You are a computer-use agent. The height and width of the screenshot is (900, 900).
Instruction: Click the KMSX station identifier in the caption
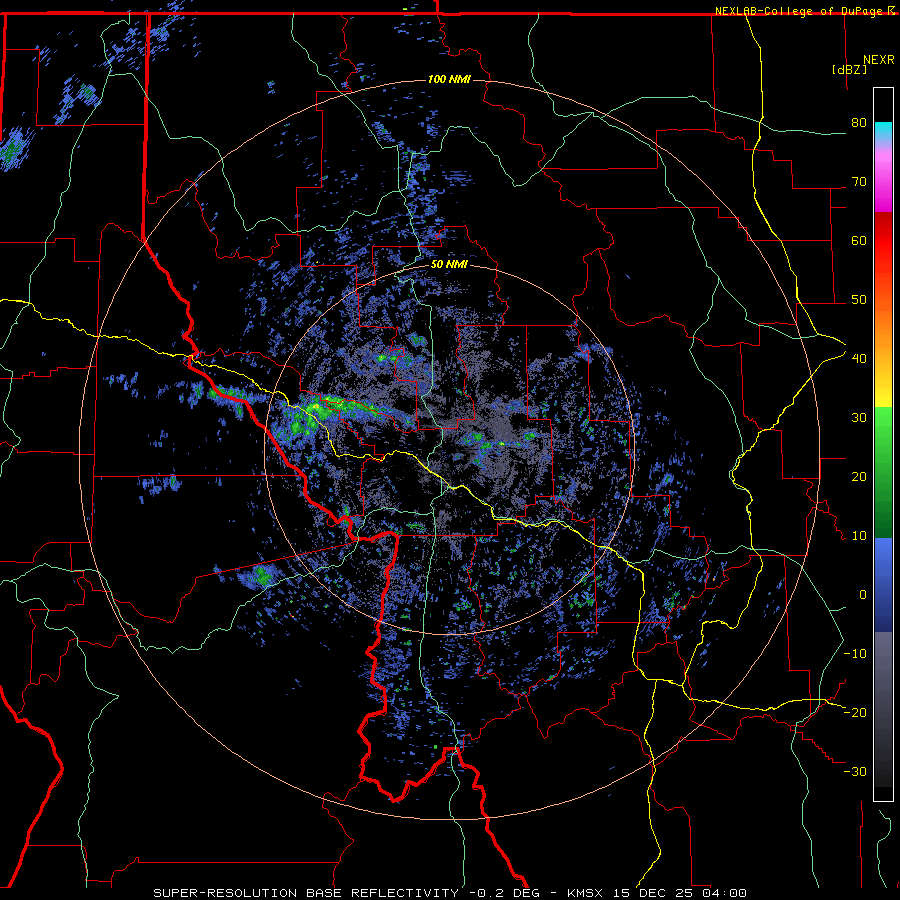[x=587, y=893]
